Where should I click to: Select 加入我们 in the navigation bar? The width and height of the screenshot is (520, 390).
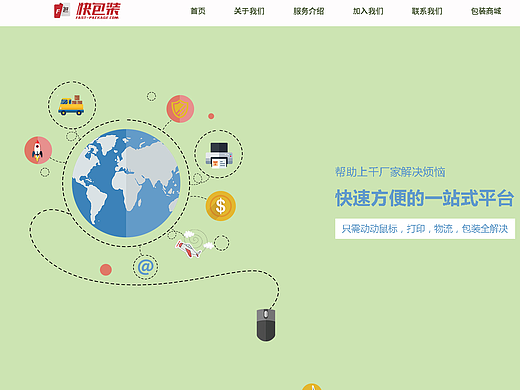(368, 11)
